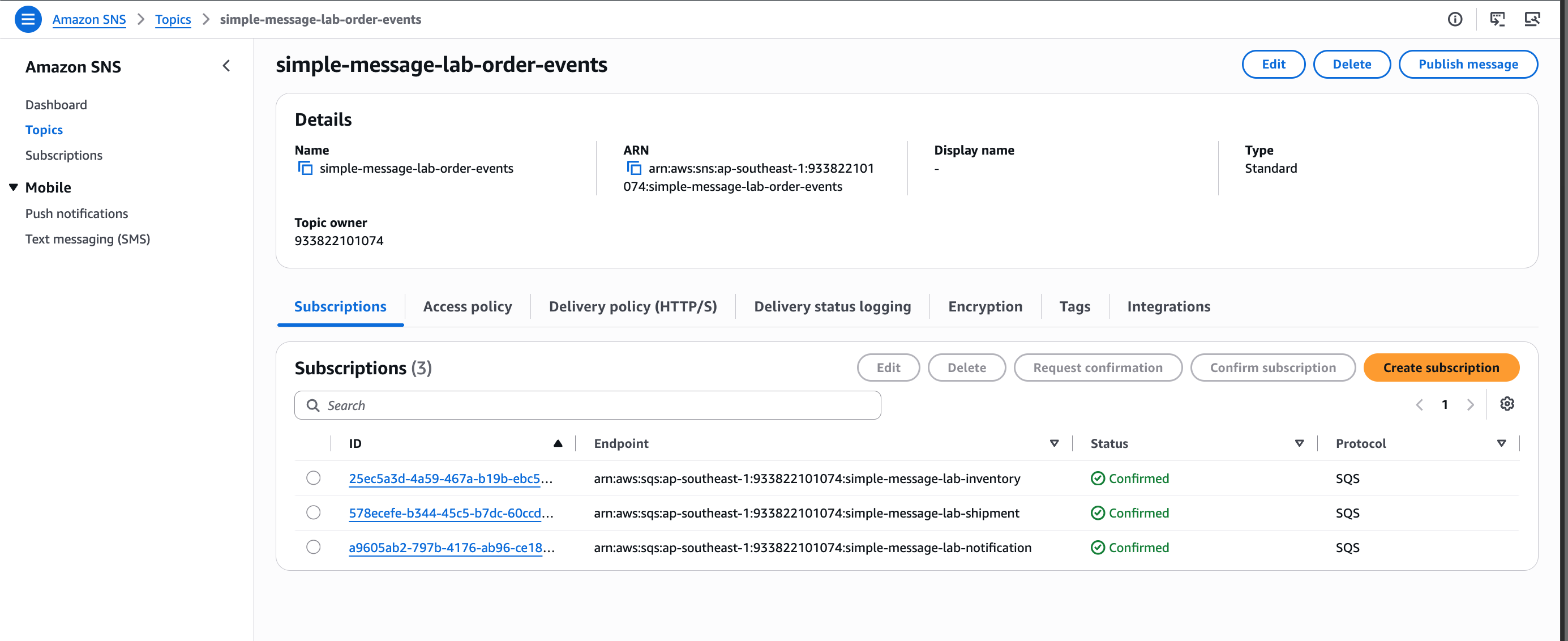Click the topic Edit button
Screen dimensions: 1568x641
[x=1273, y=64]
